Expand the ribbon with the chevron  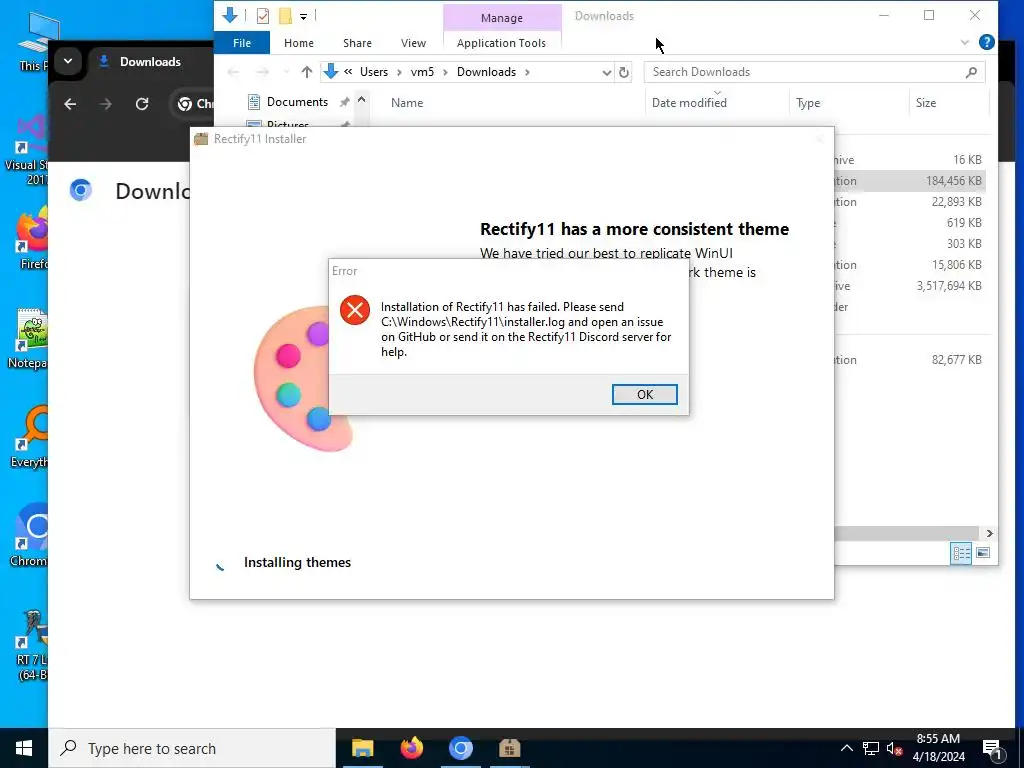coord(965,42)
